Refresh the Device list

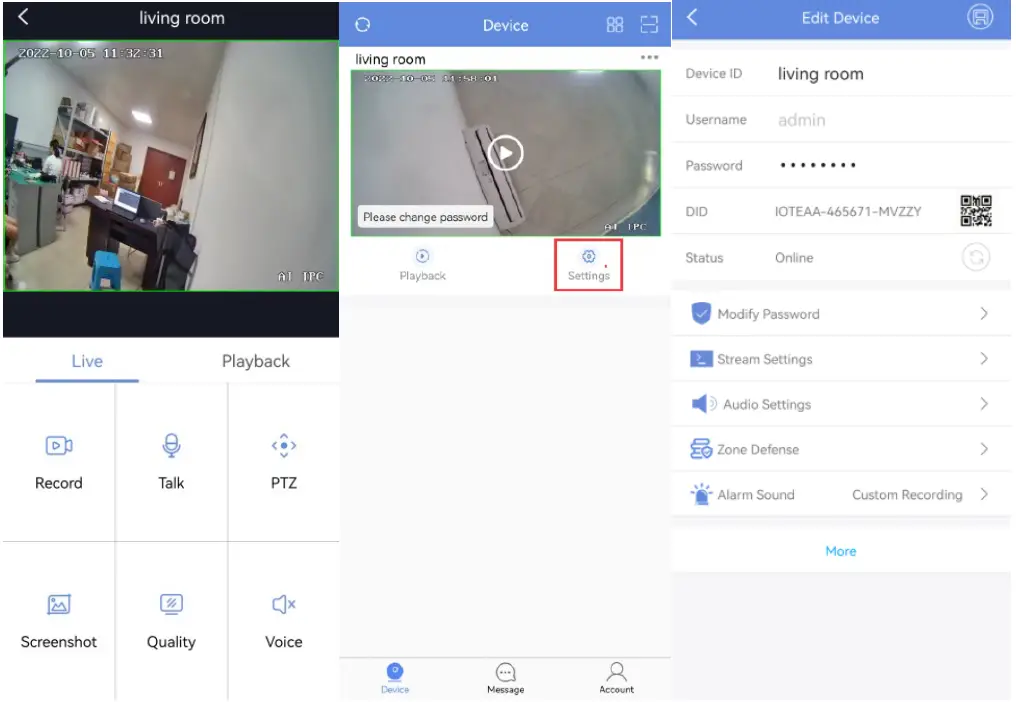[363, 25]
